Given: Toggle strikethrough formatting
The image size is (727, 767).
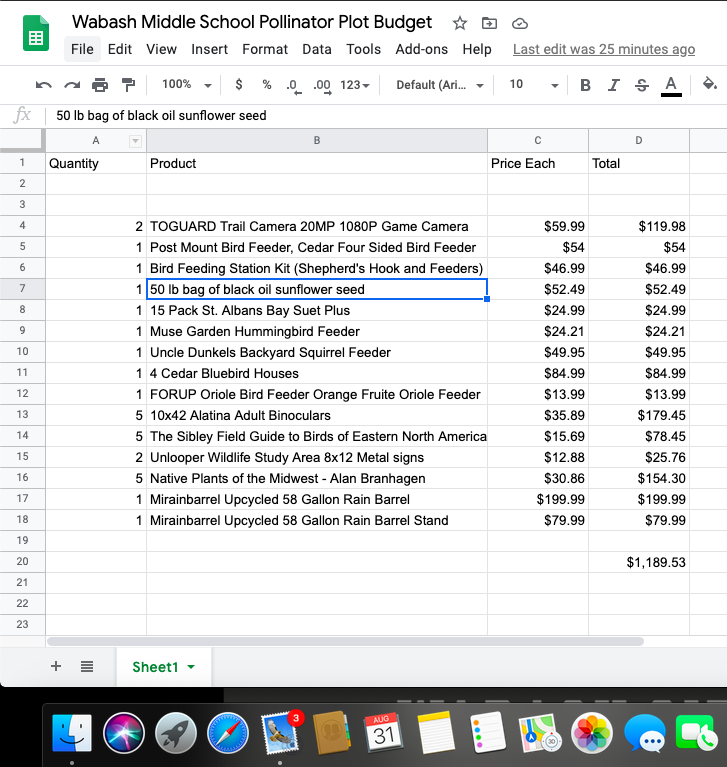Looking at the screenshot, I should point(642,85).
